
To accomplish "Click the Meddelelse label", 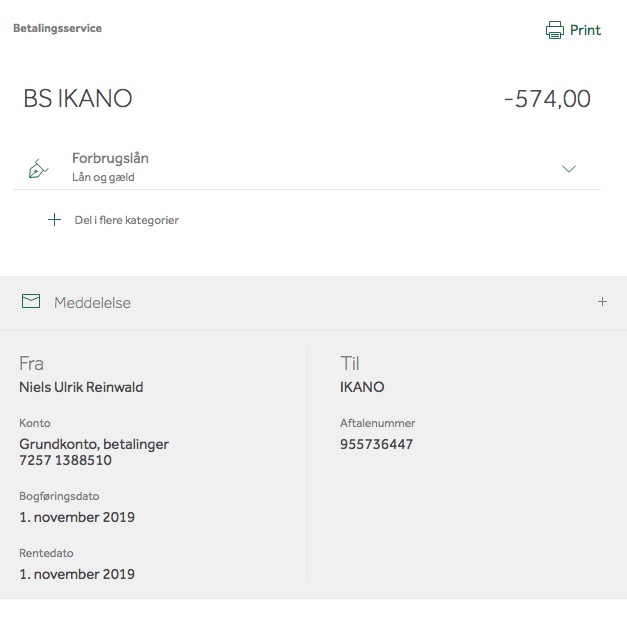I will click(x=92, y=303).
